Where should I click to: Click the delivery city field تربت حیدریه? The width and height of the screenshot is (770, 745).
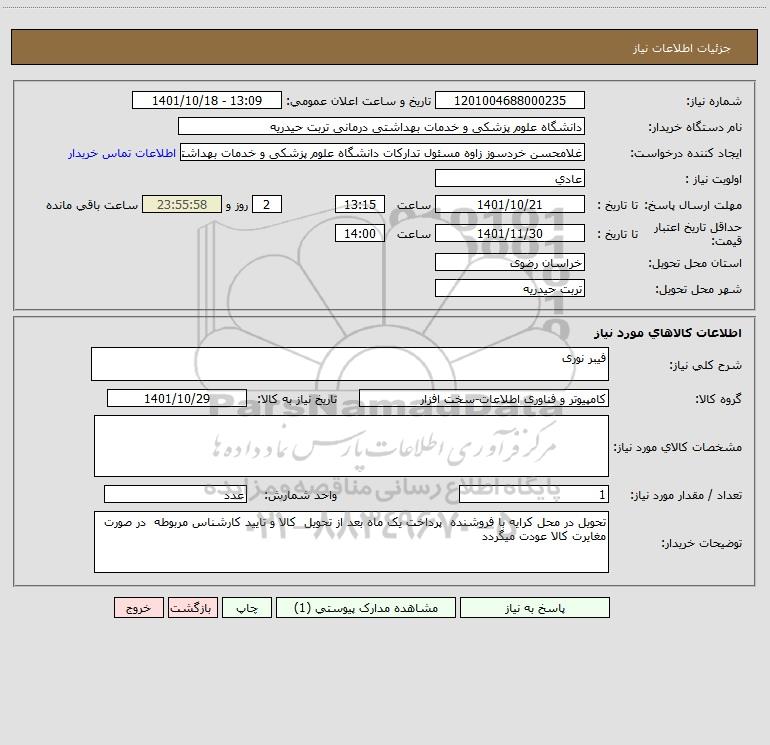point(510,289)
